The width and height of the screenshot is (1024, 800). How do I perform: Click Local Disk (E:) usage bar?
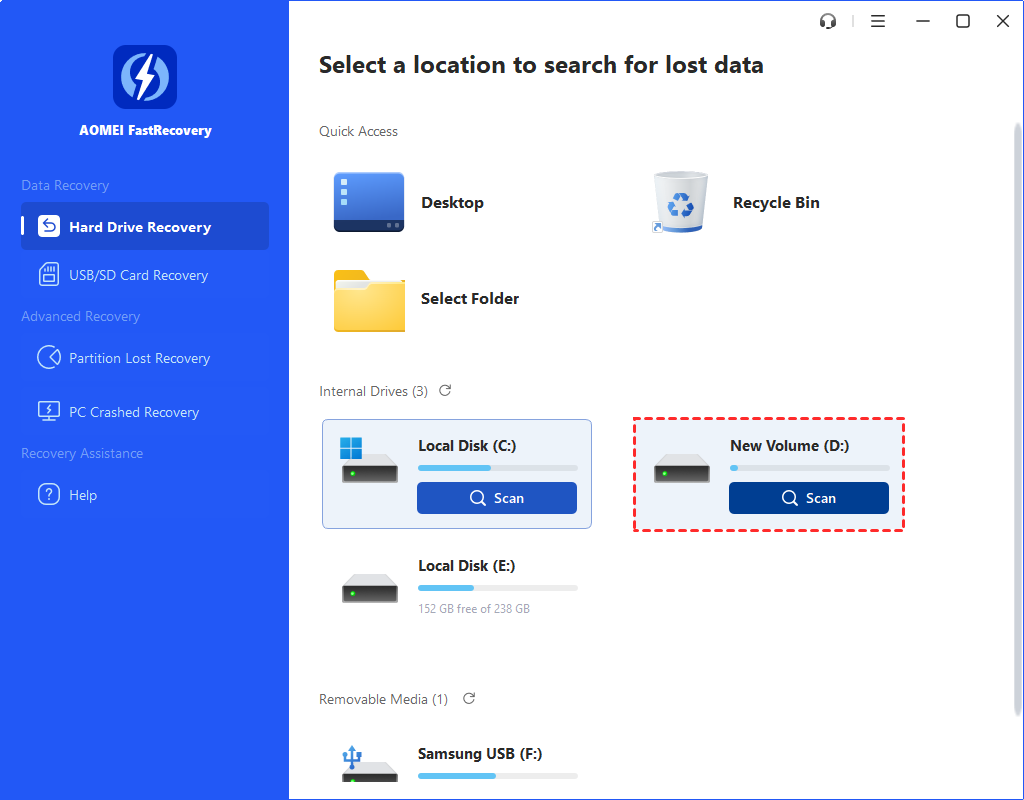tap(498, 588)
